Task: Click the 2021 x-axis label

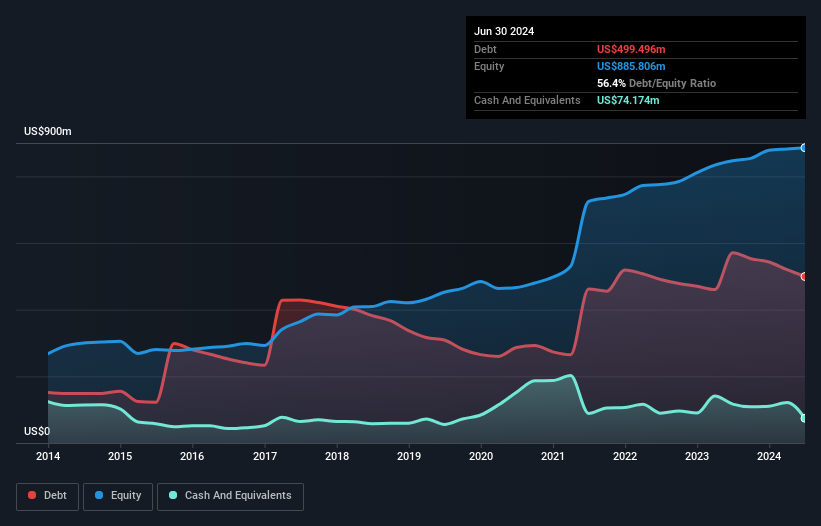Action: pyautogui.click(x=553, y=456)
